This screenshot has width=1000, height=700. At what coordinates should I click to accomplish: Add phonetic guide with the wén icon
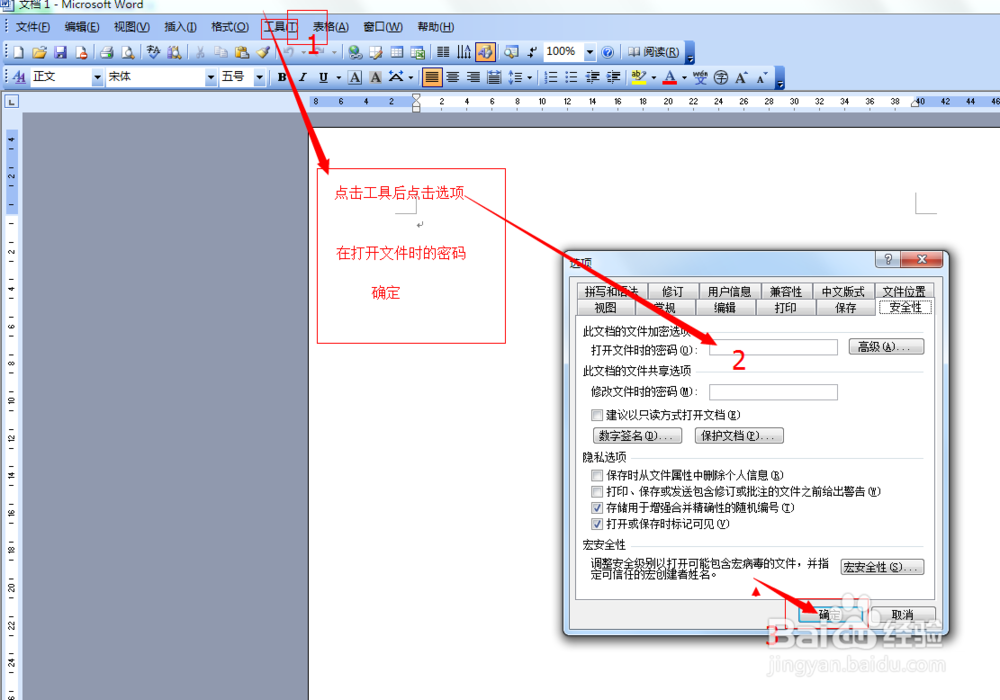(x=700, y=77)
